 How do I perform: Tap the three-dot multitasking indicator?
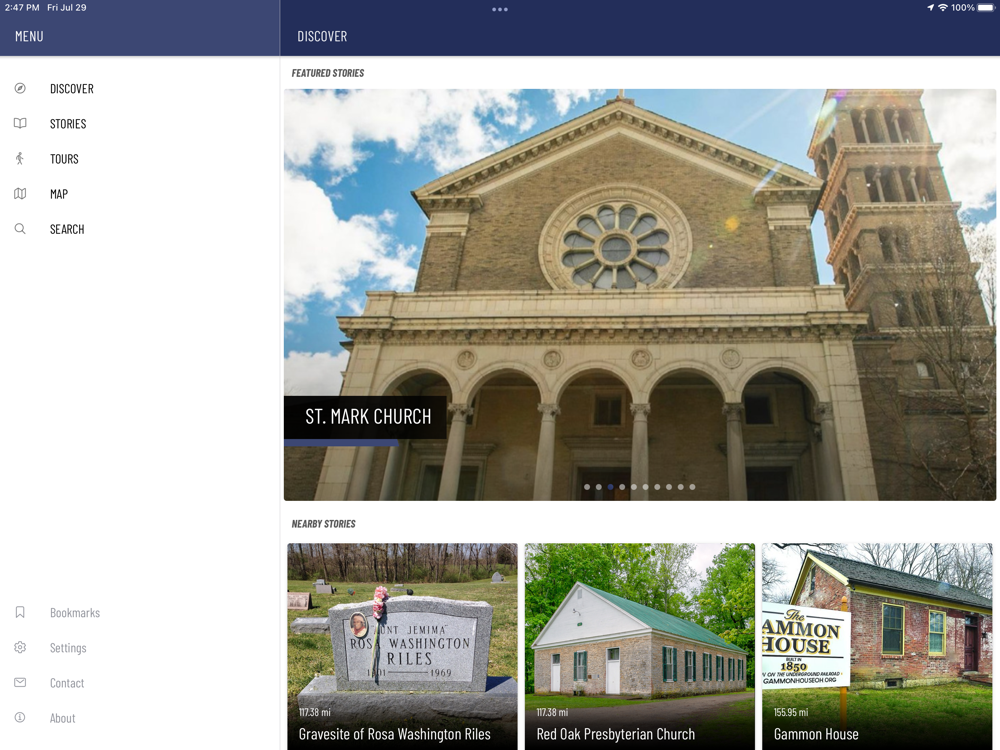[500, 10]
